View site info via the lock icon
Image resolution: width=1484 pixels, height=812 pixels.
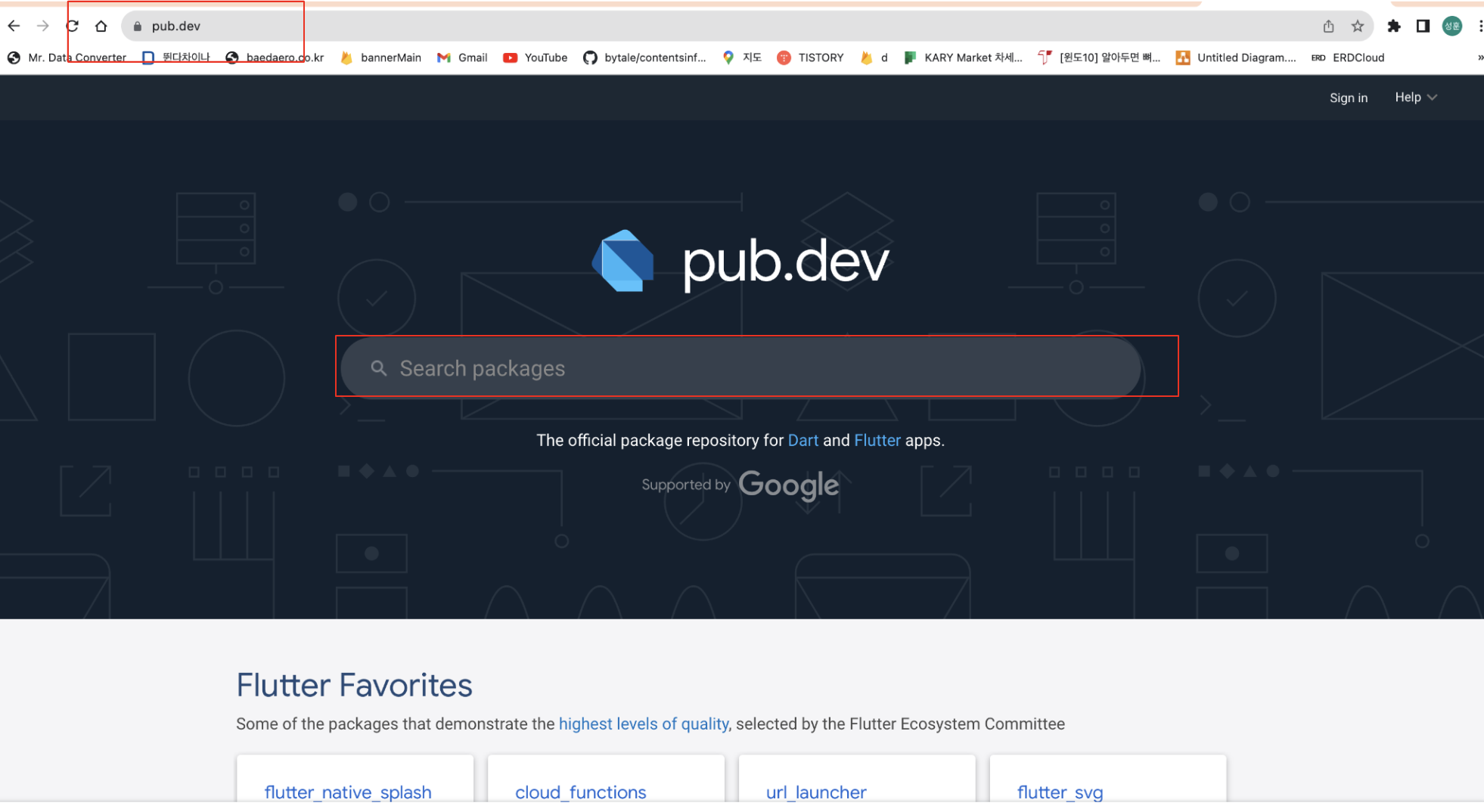[138, 26]
